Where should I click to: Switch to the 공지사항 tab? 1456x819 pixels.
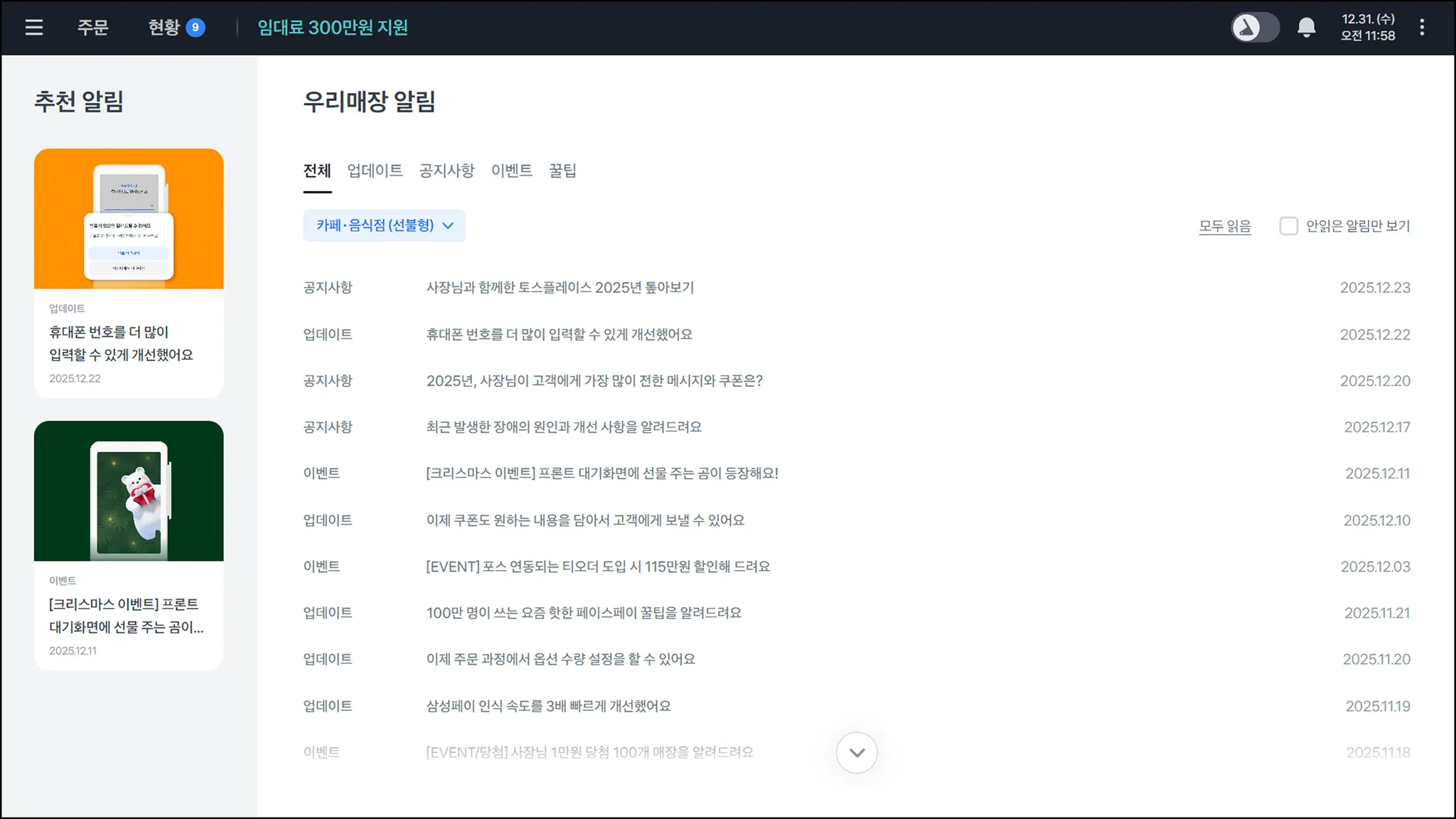coord(446,171)
